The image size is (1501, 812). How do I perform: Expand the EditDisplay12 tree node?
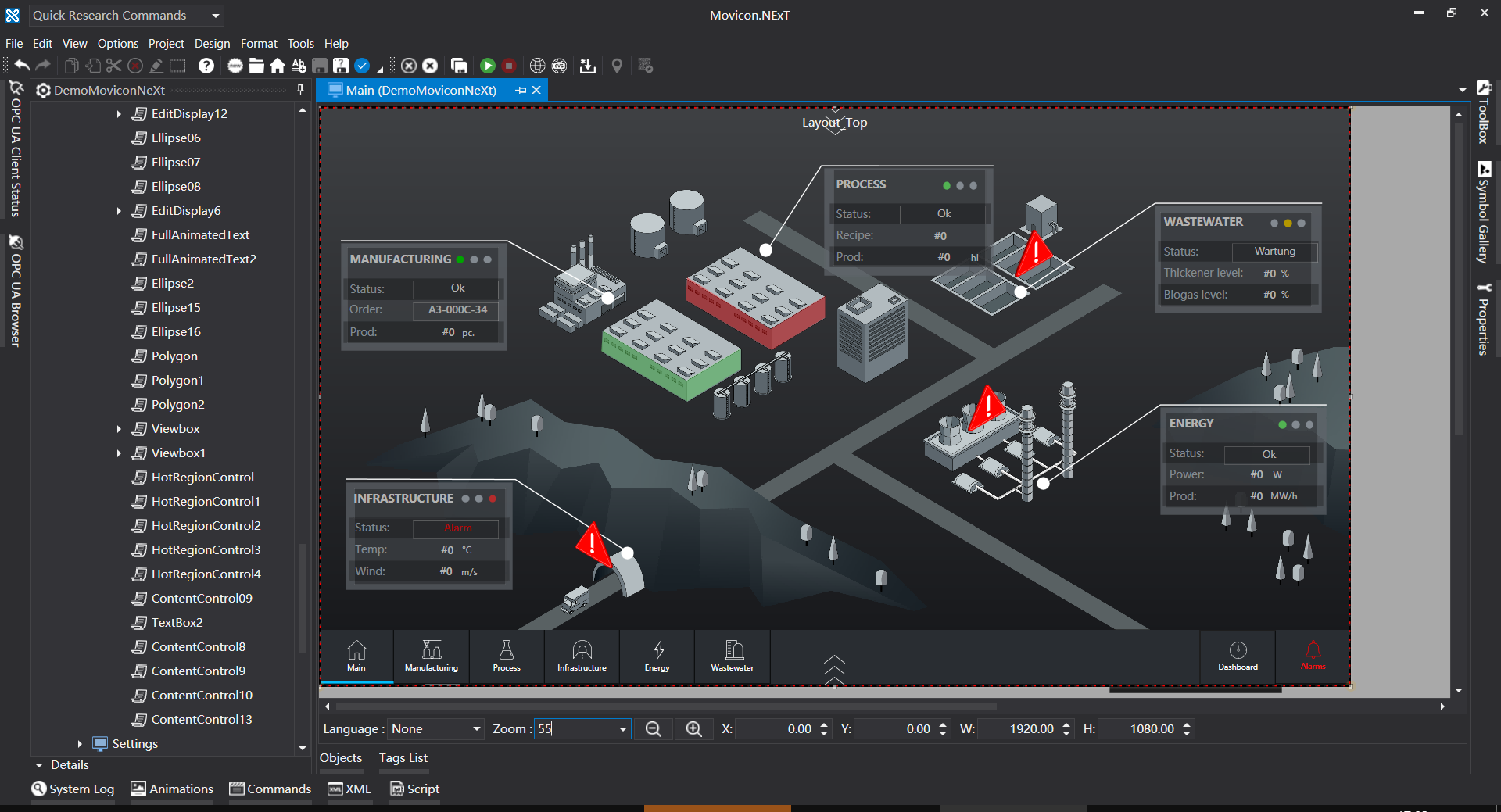119,114
